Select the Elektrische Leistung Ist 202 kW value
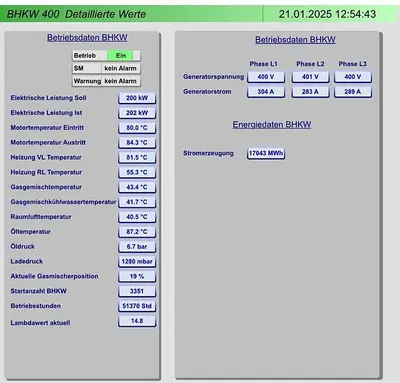400x383 pixels. click(x=137, y=113)
